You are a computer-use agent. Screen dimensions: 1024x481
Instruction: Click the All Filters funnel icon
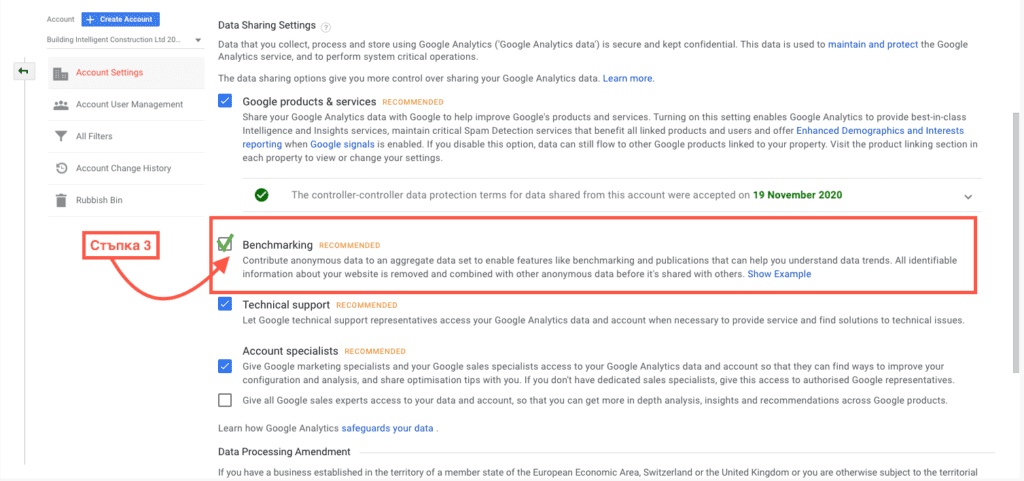tap(61, 137)
